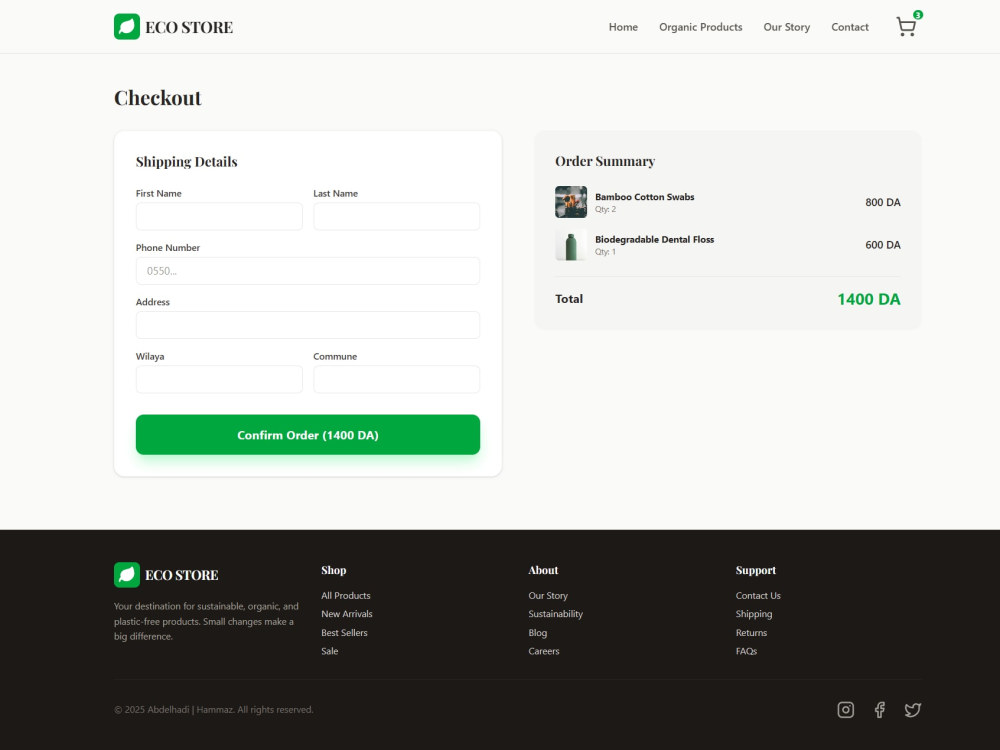The image size is (1000, 750).
Task: Click the Bamboo Cotton Swabs item name
Action: [644, 197]
